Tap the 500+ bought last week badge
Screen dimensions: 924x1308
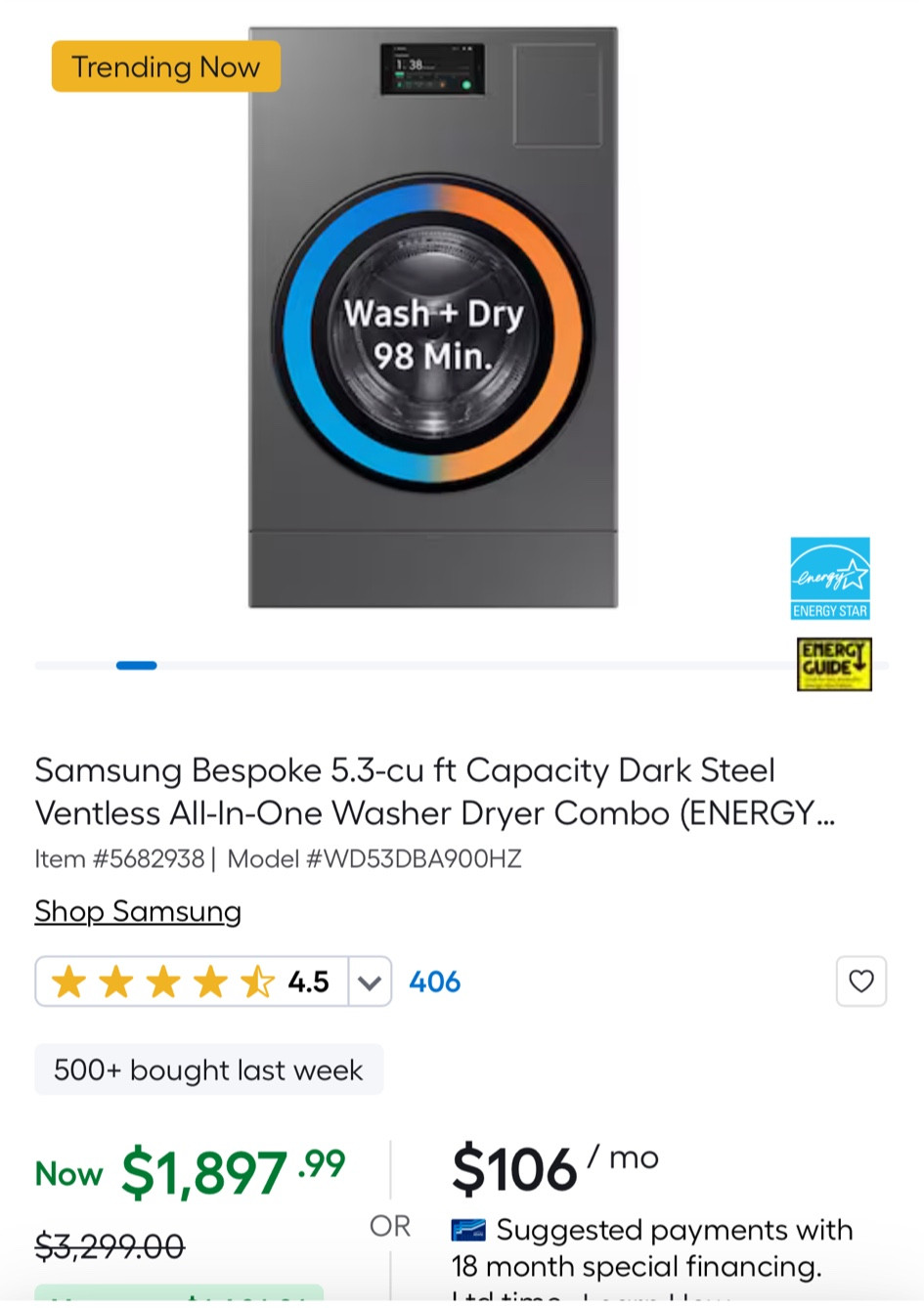click(208, 1069)
